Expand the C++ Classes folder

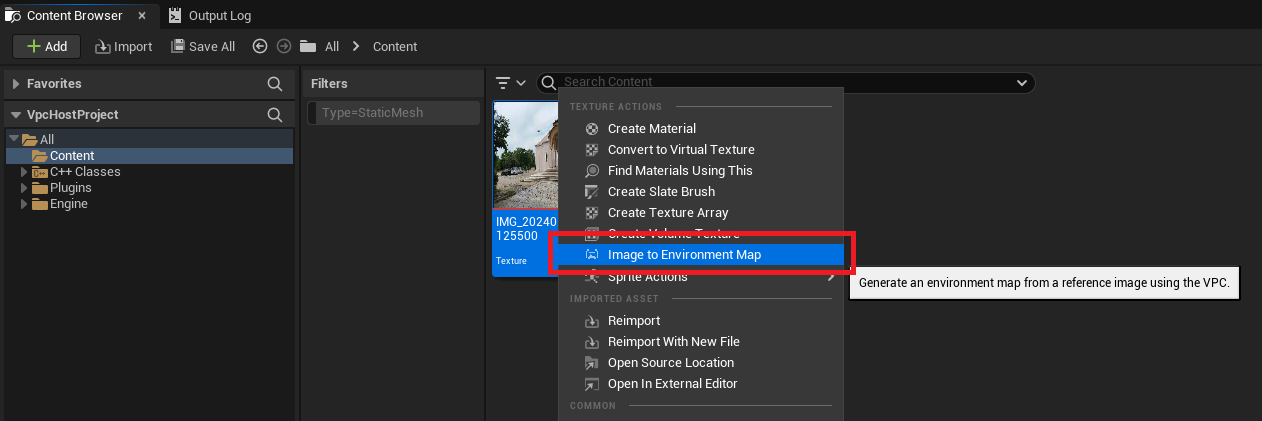coord(24,172)
